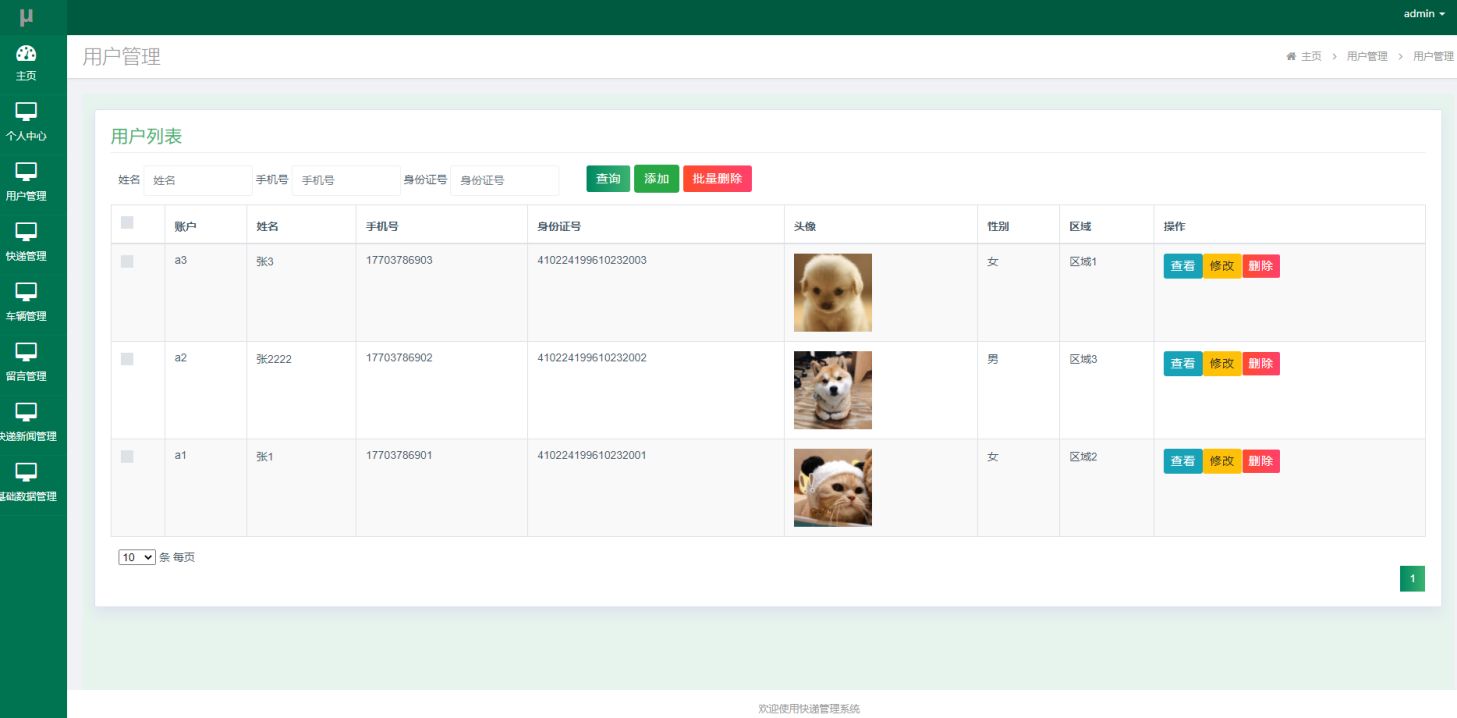This screenshot has height=718, width=1457.
Task: Go to 用户管理 breadcrumb link
Action: click(1367, 57)
